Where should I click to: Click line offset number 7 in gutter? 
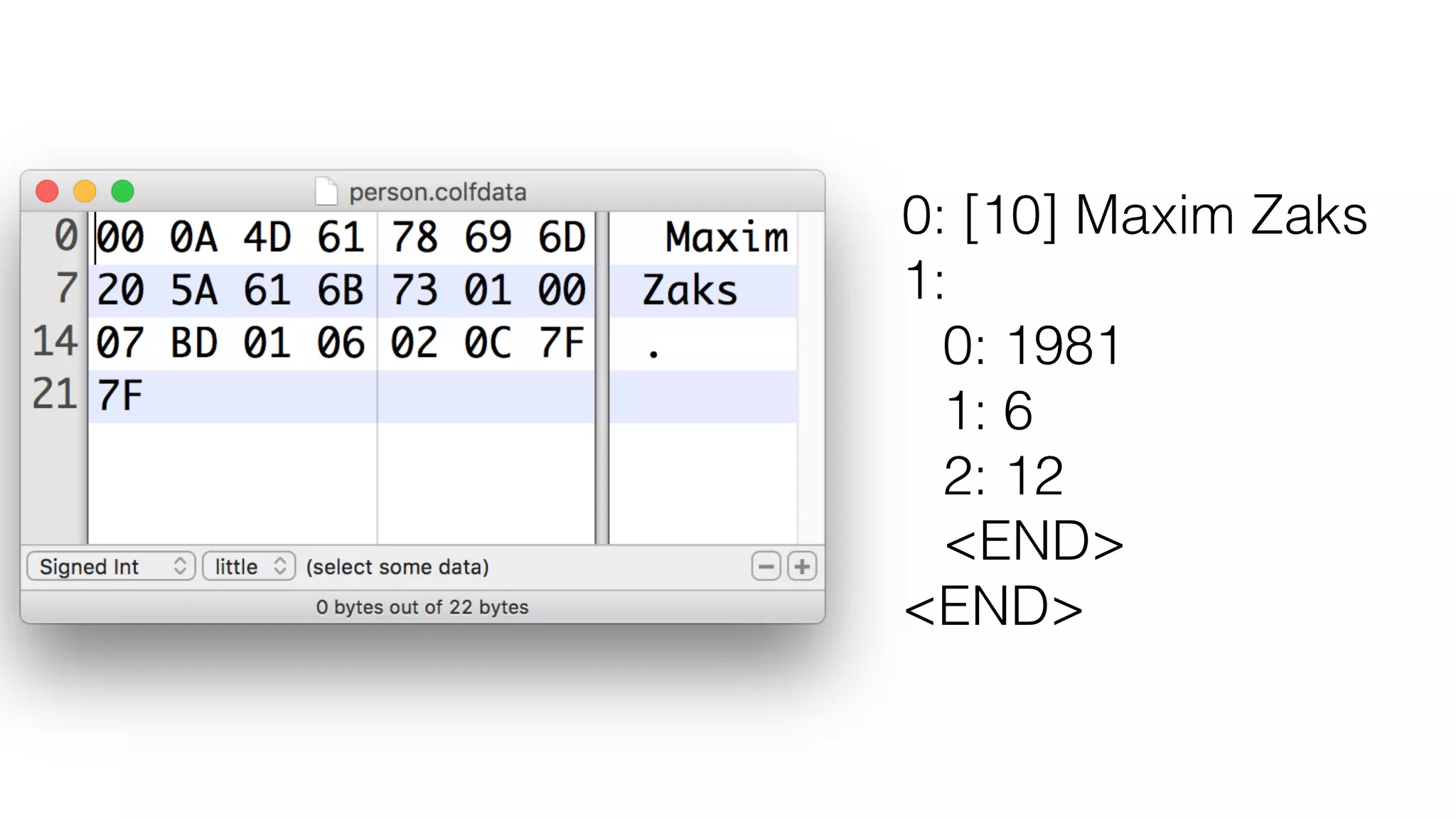(x=66, y=288)
